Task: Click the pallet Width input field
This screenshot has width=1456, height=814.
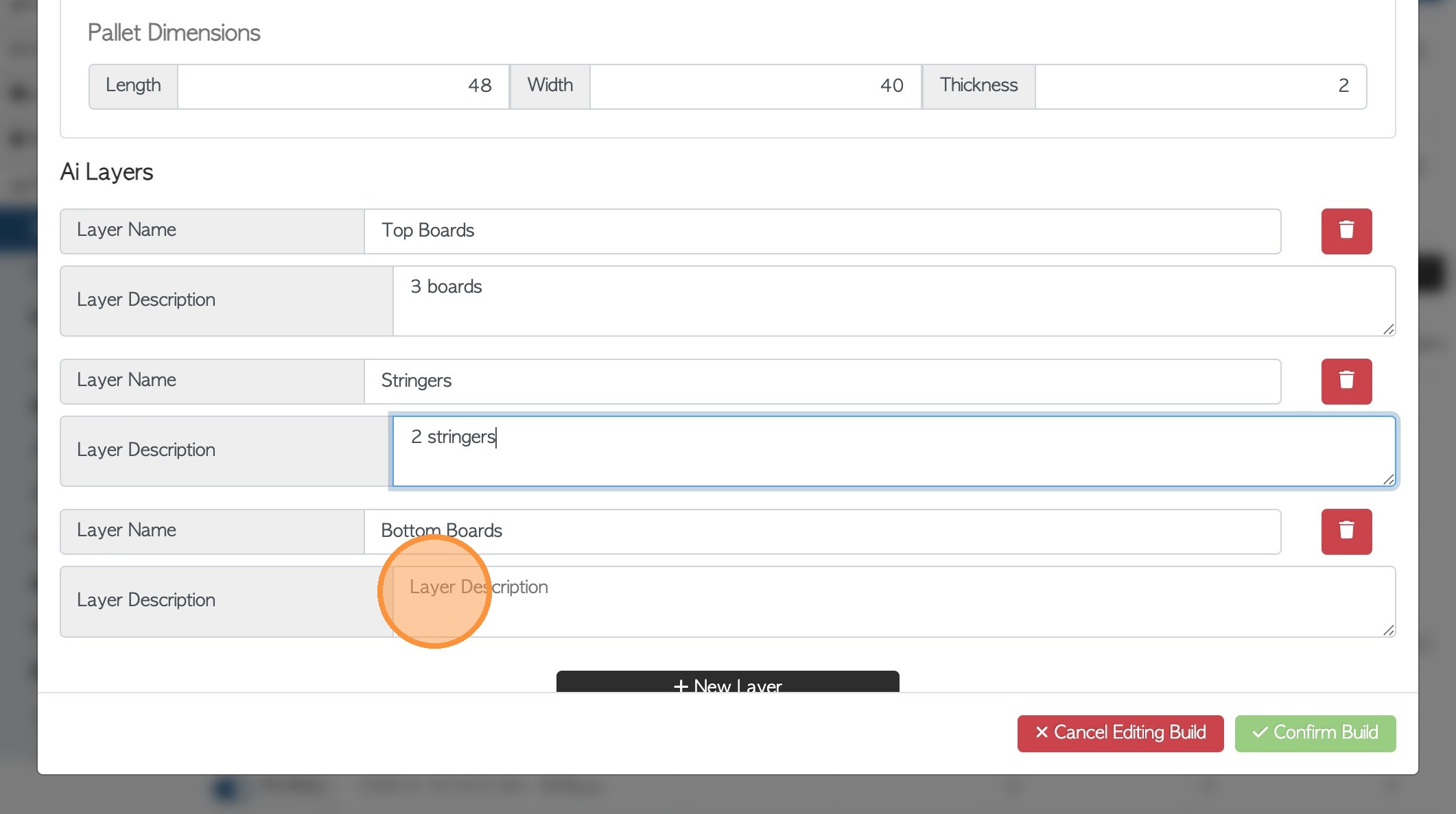Action: [x=755, y=86]
